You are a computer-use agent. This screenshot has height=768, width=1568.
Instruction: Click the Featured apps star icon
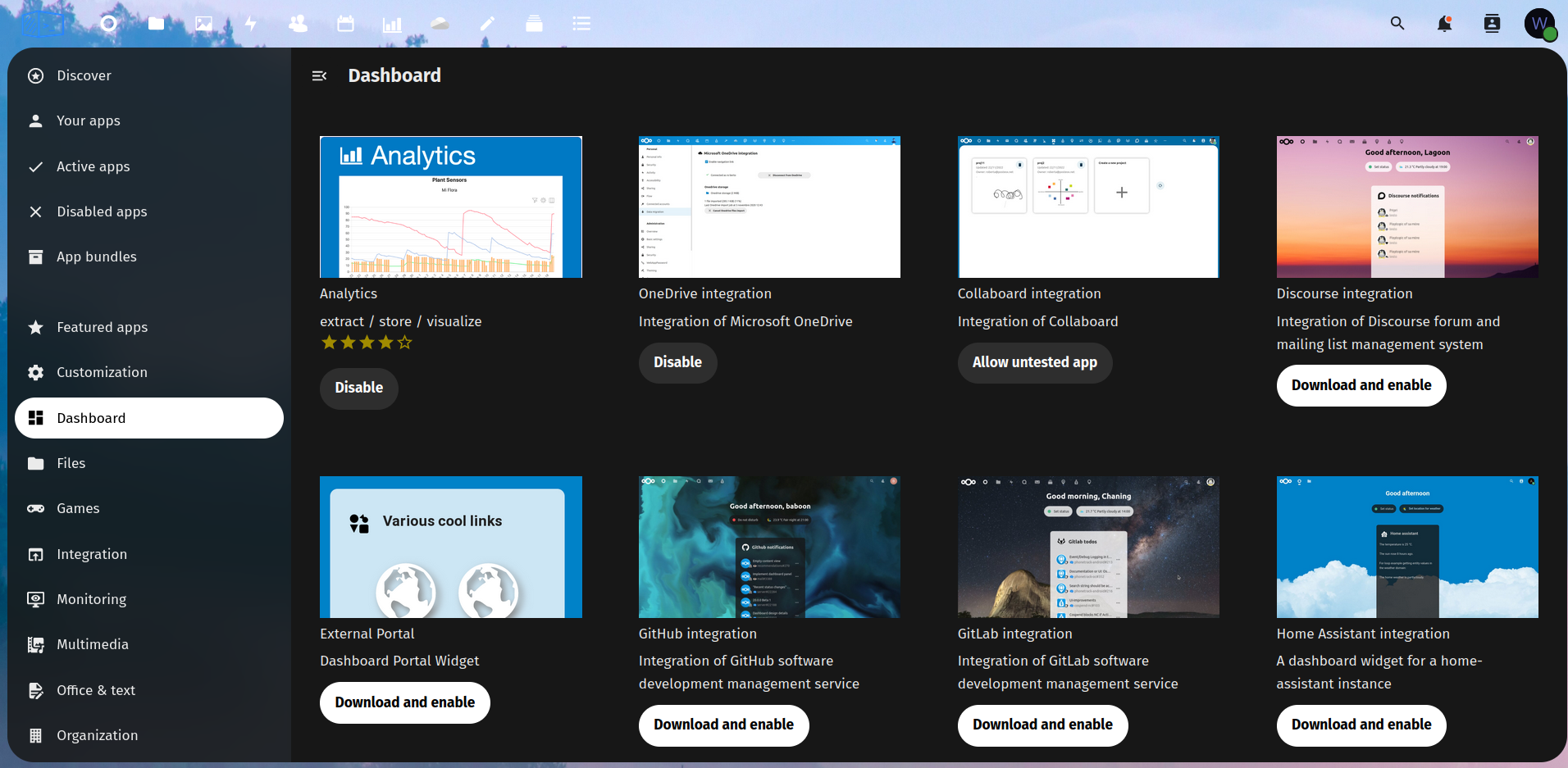pyautogui.click(x=35, y=327)
